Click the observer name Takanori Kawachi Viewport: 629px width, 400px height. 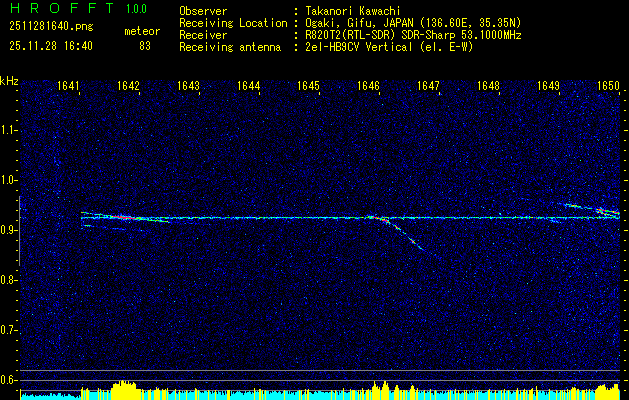pos(353,11)
